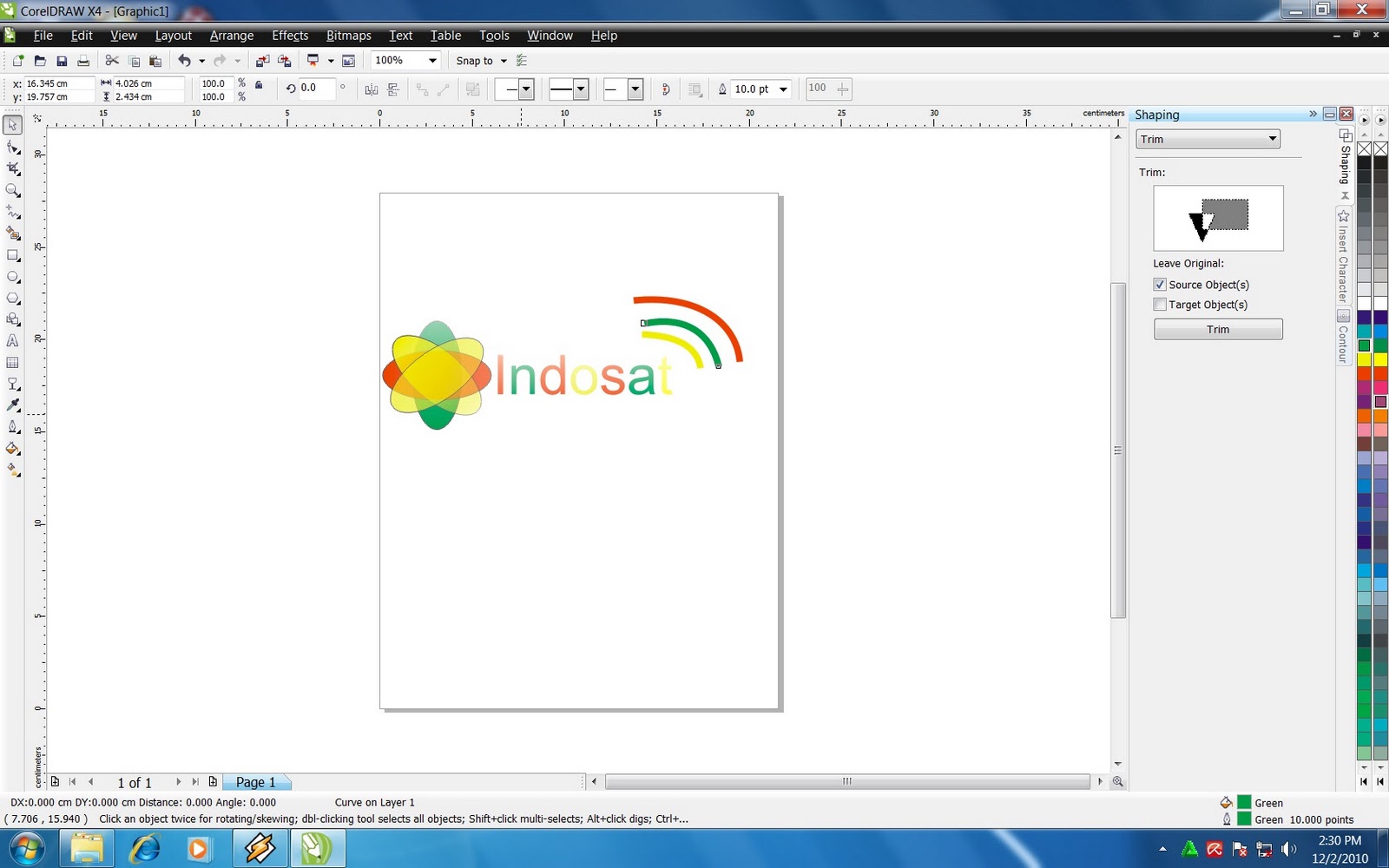Uncheck Source Object(s) in Shaping docker
Screen dimensions: 1389x868
click(x=1160, y=284)
